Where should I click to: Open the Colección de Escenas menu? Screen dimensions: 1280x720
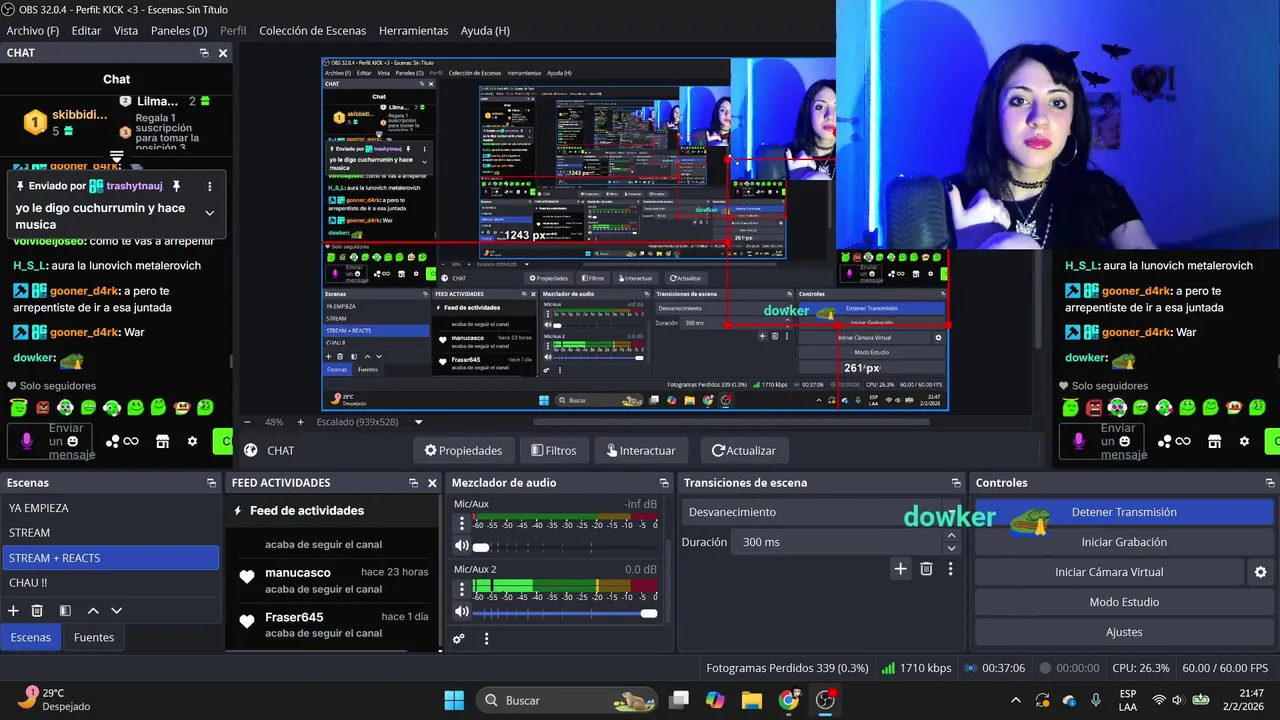[312, 31]
